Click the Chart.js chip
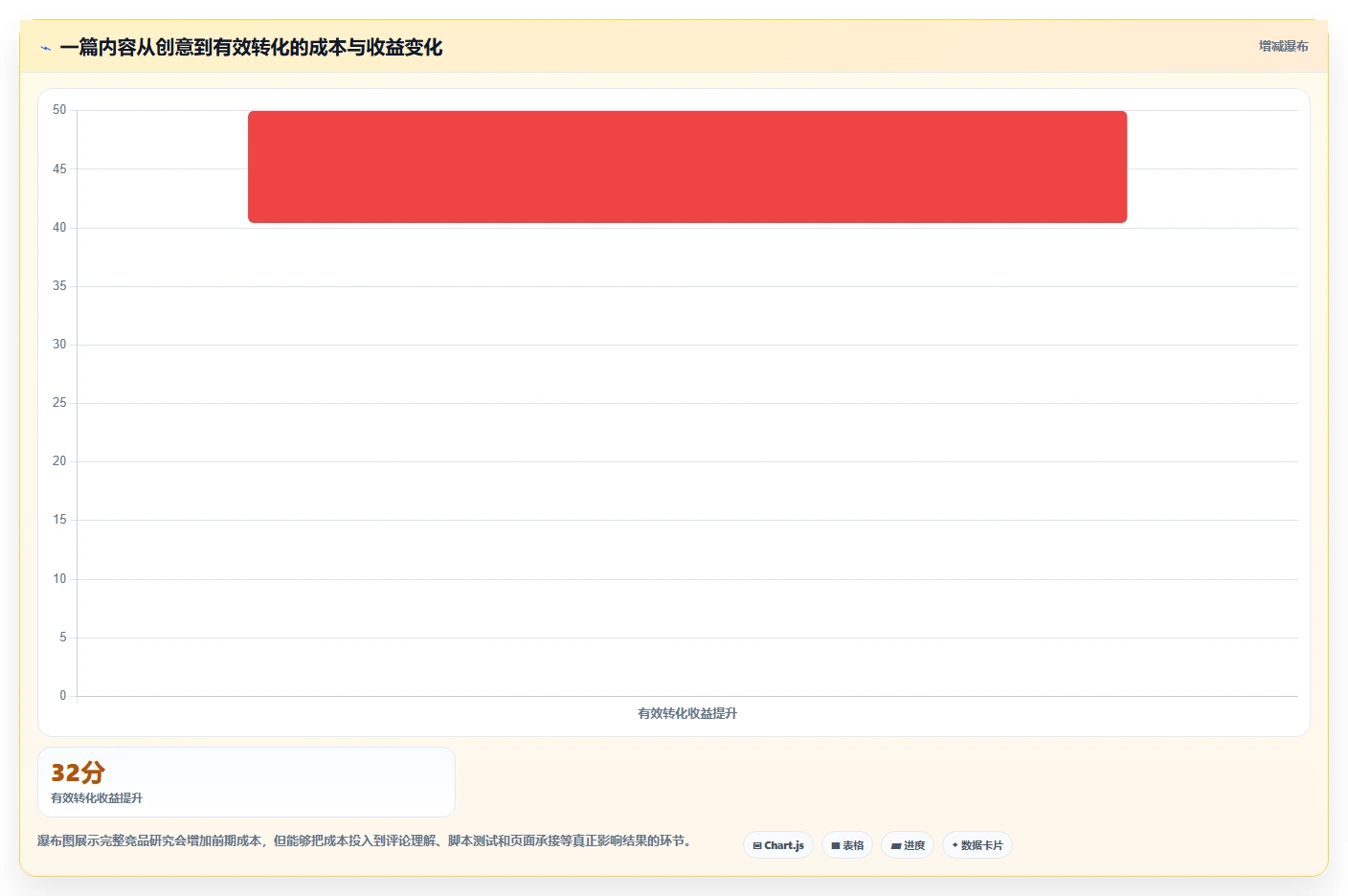1348x896 pixels. (x=778, y=845)
